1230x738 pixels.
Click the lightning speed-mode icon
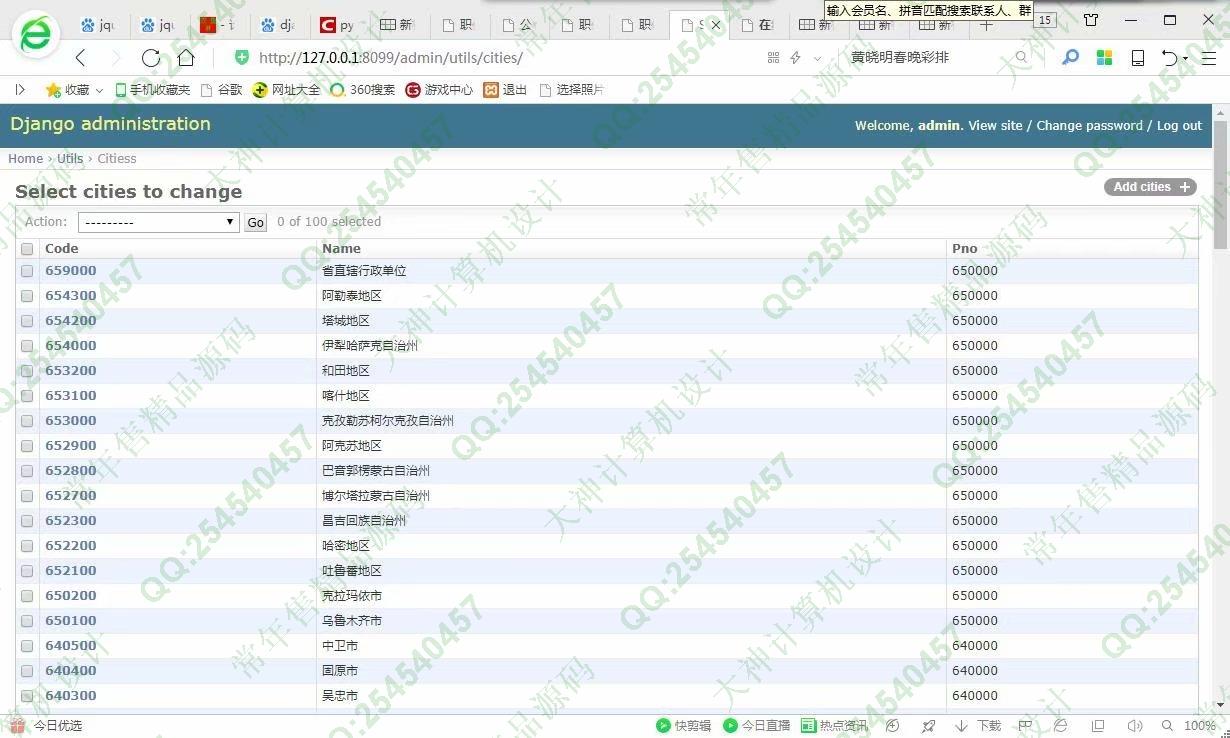pos(795,58)
